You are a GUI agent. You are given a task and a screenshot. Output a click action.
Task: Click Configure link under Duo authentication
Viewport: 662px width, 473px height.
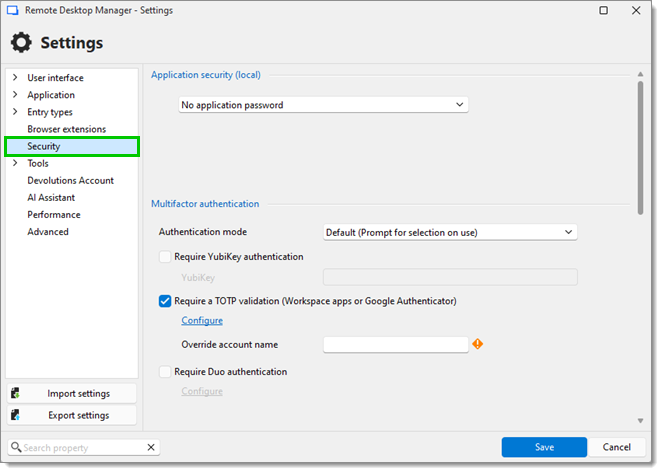202,391
